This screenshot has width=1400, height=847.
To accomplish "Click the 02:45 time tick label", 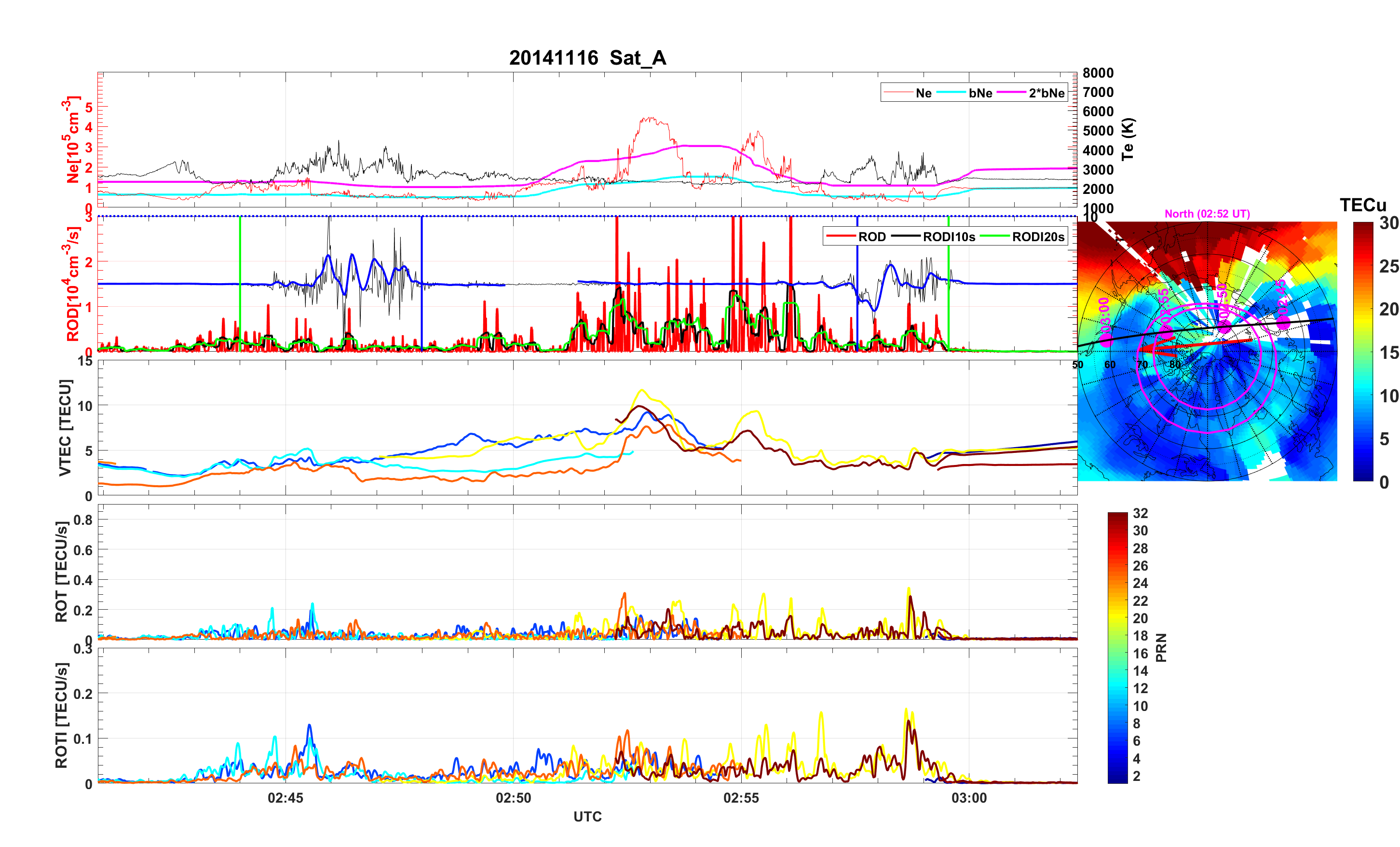I will tap(285, 798).
